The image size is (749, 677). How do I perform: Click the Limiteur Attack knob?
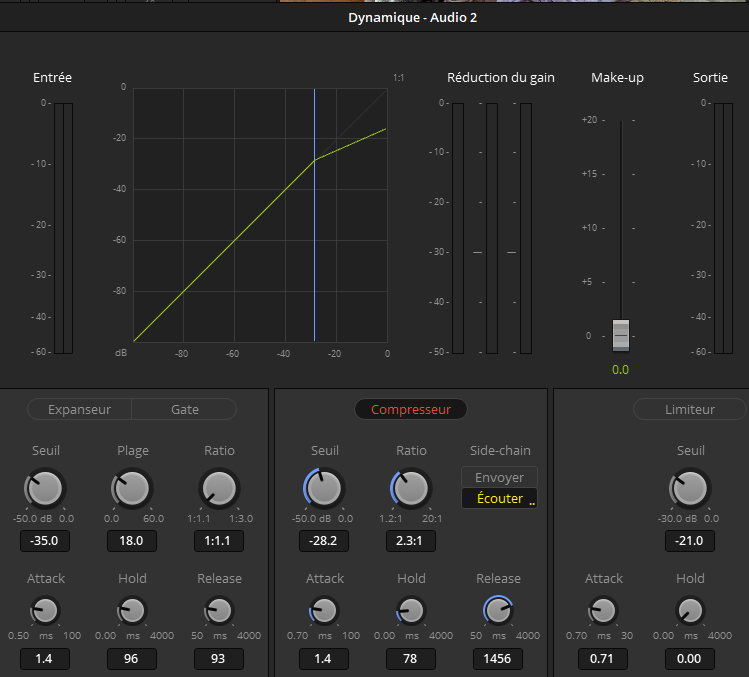tap(603, 610)
